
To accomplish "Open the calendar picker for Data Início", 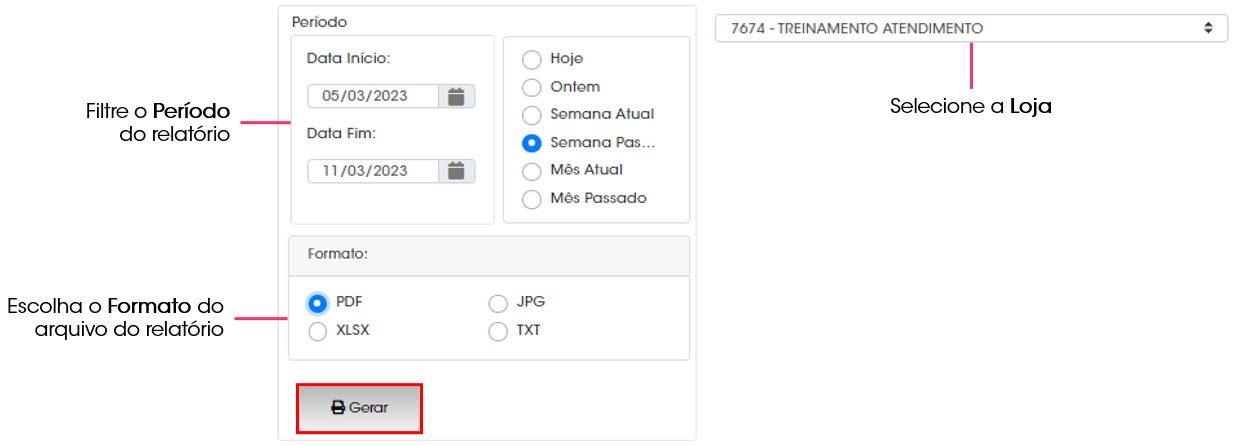I will (457, 96).
